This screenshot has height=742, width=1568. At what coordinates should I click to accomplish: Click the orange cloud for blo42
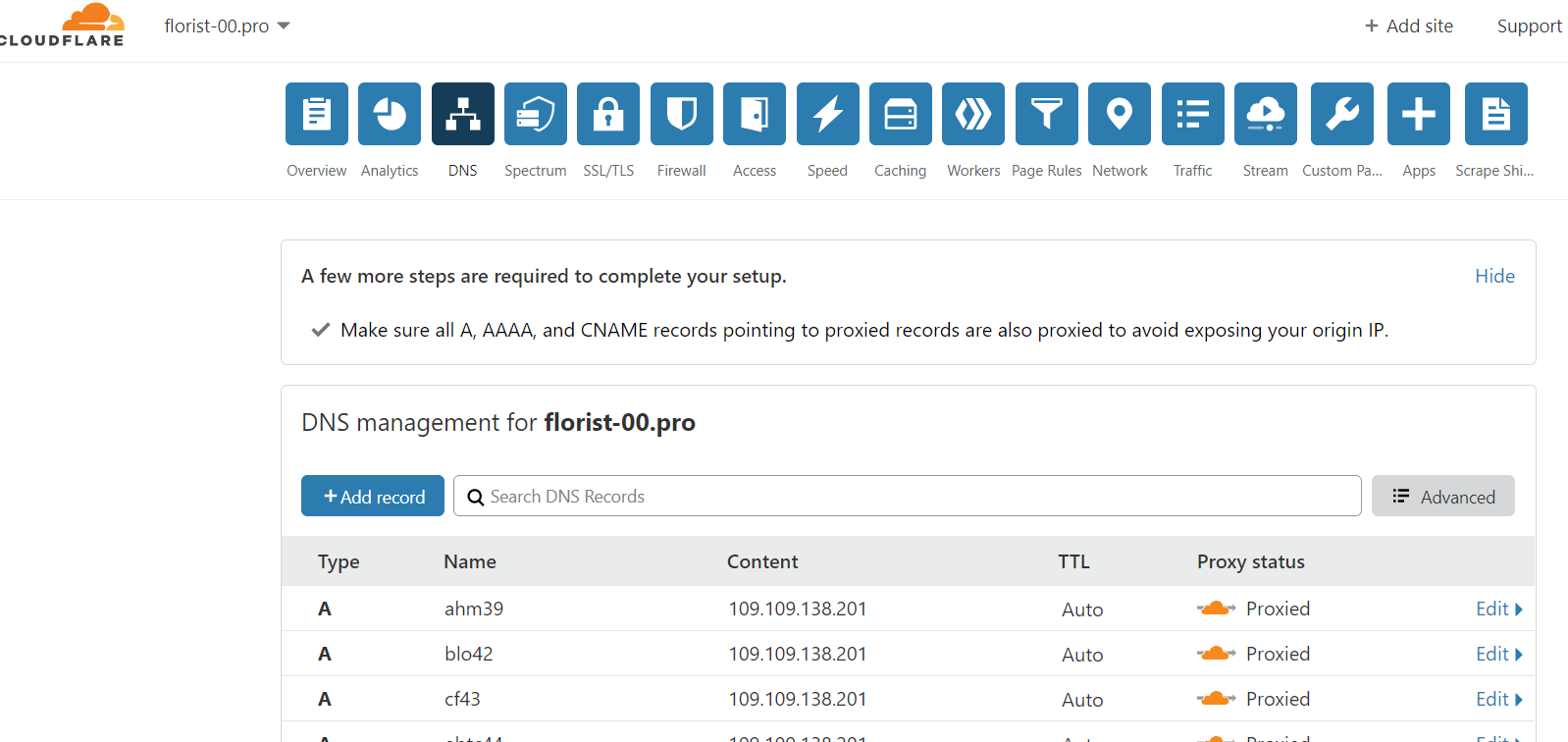point(1217,654)
